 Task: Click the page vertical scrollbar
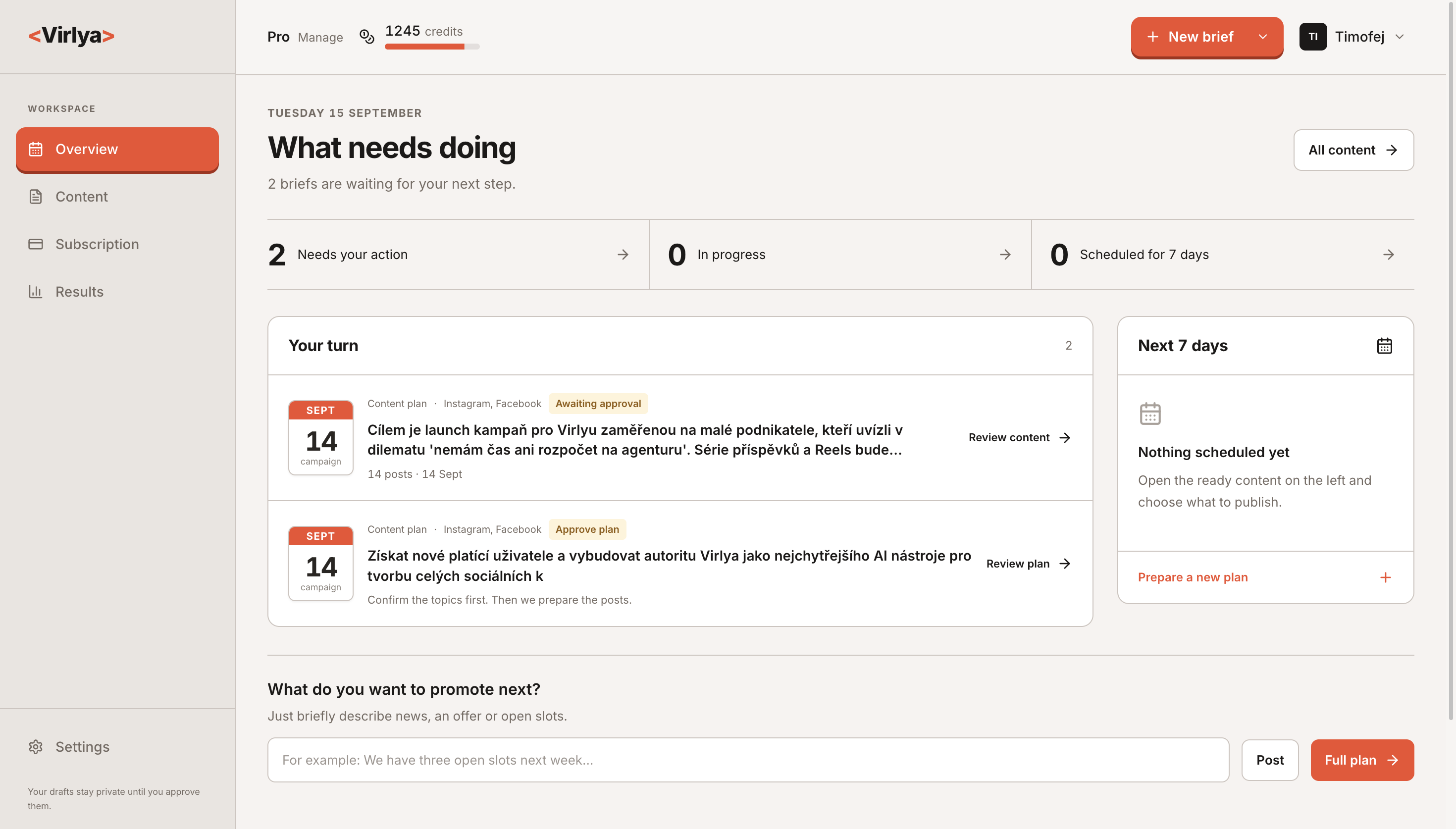1451,362
